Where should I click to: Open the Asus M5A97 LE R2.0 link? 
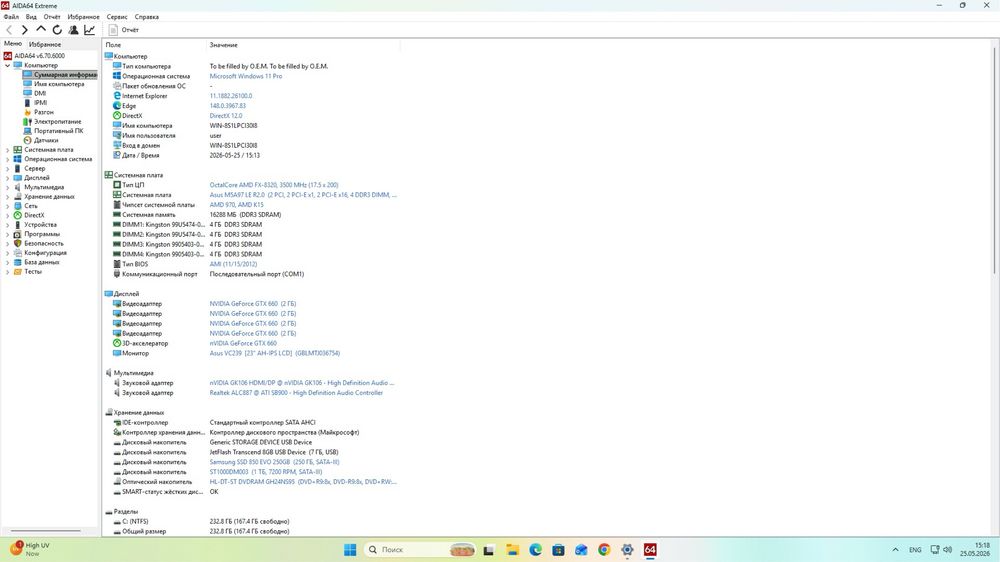click(x=303, y=195)
